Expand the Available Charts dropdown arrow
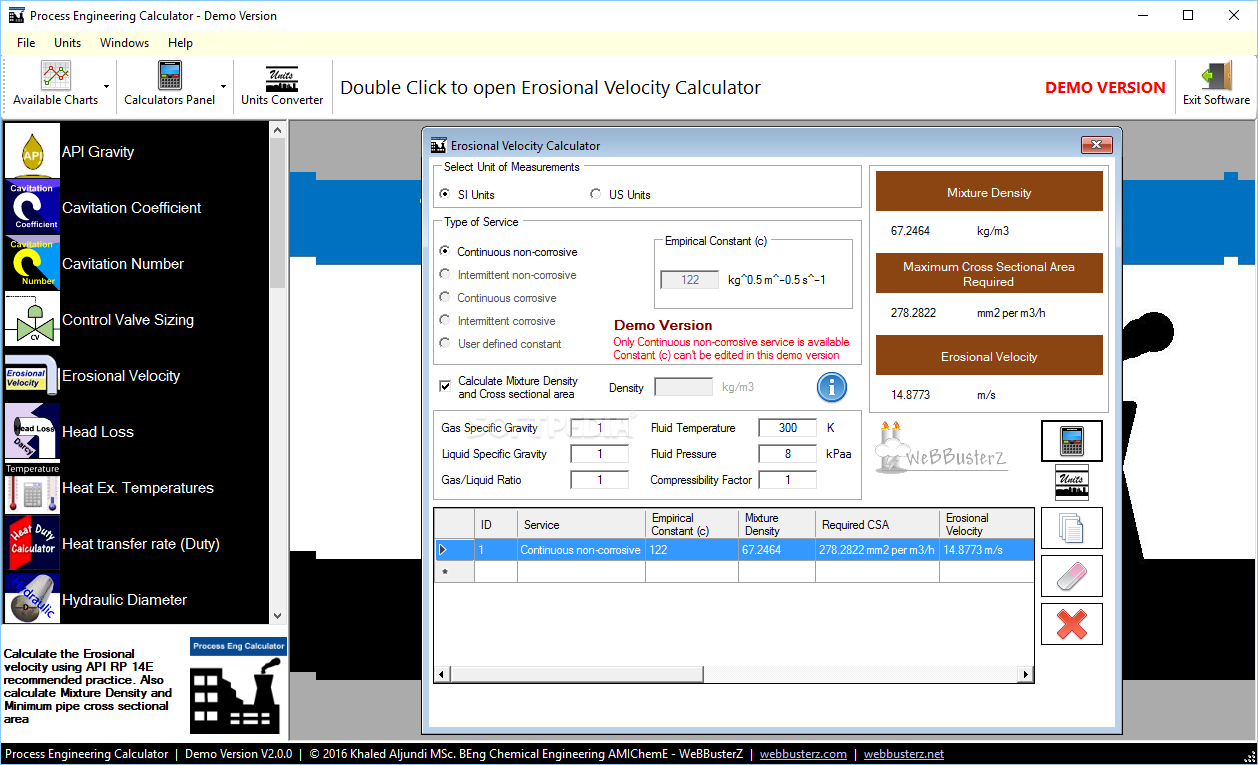The height and width of the screenshot is (765, 1258). (x=106, y=86)
